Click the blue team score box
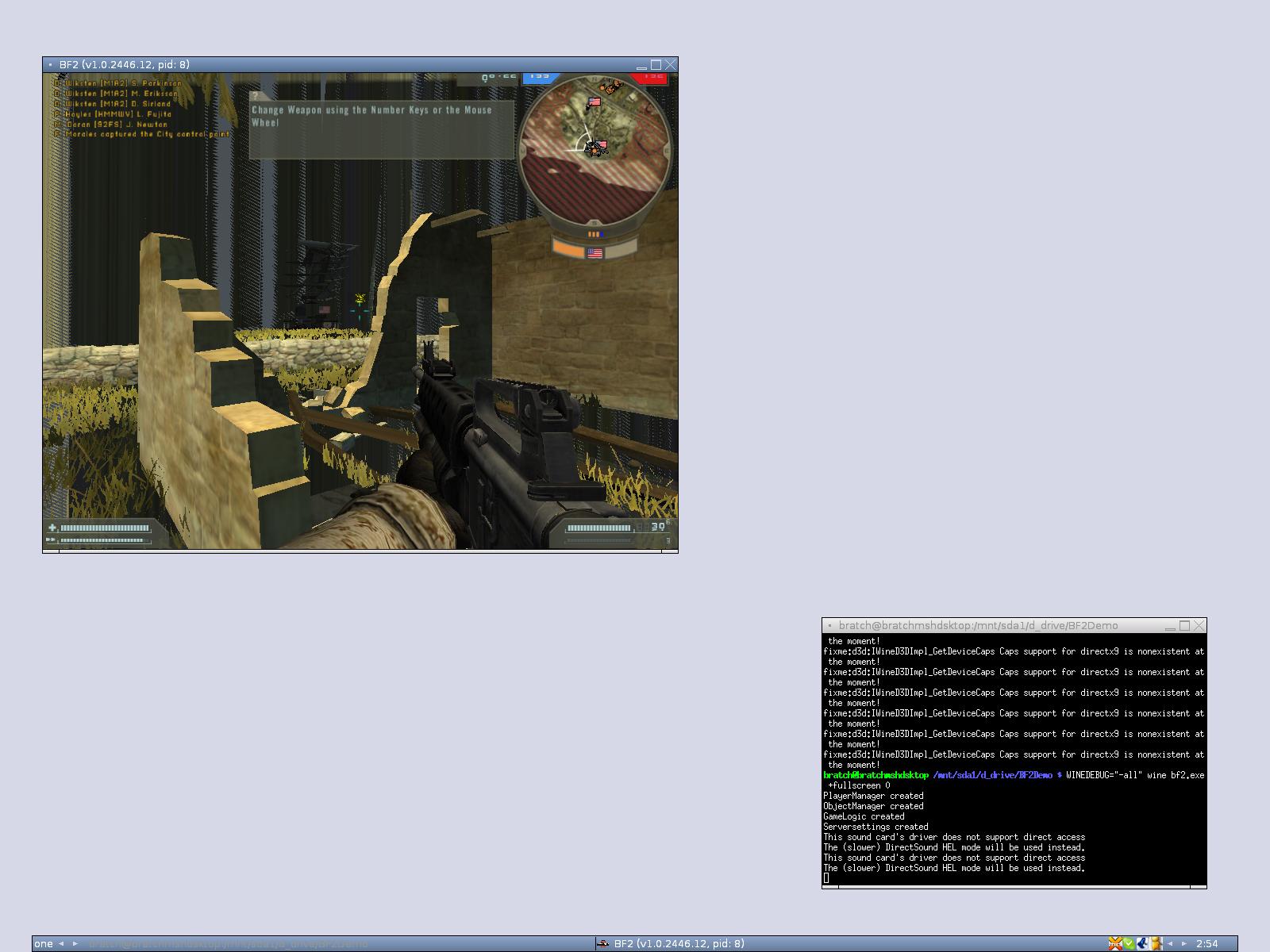 point(541,78)
